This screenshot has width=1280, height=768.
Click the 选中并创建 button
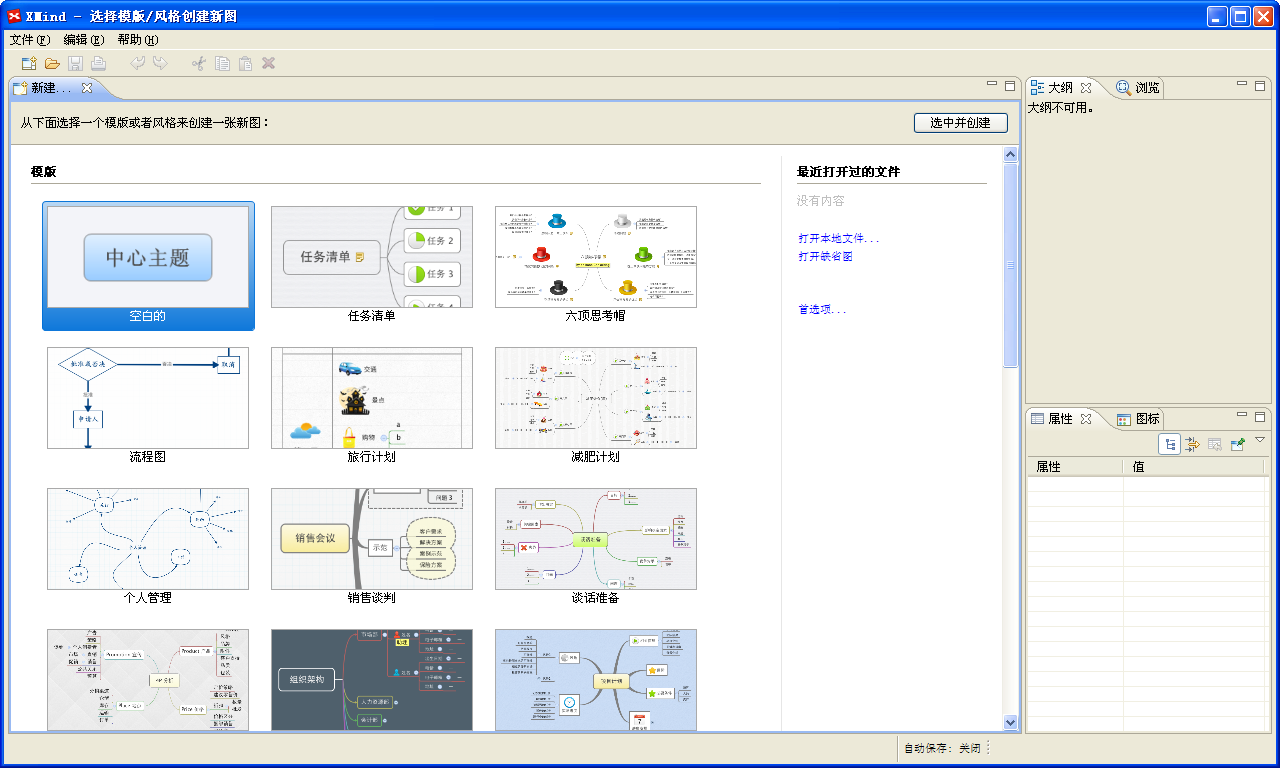click(960, 122)
